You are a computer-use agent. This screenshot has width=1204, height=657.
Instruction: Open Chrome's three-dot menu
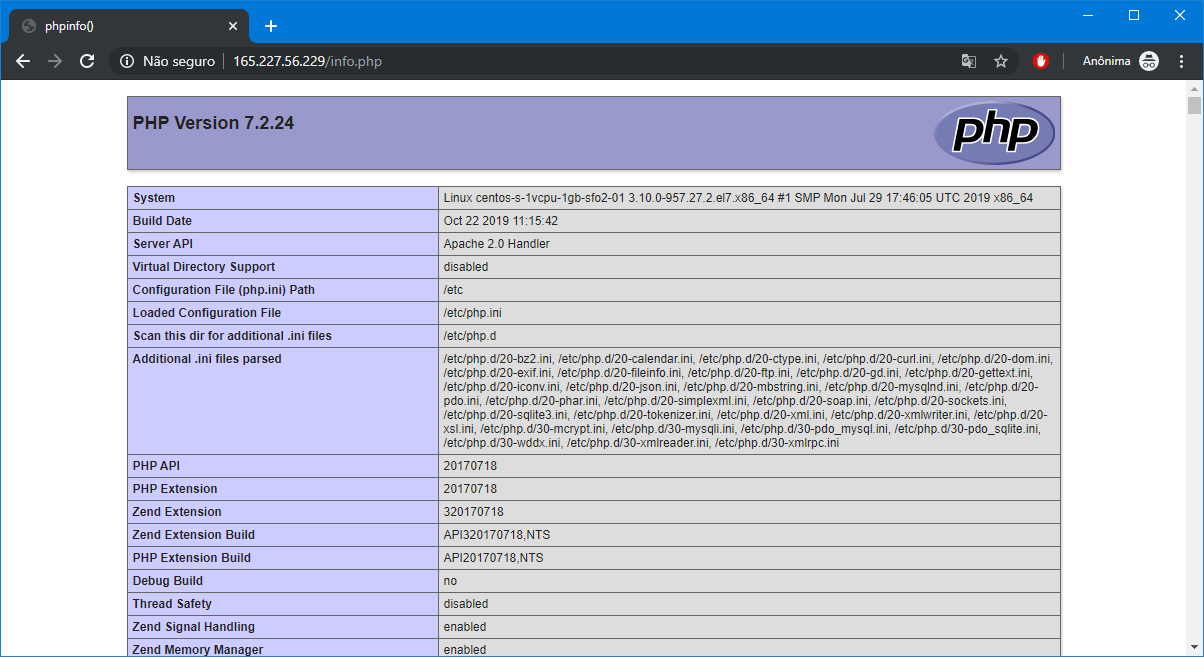point(1181,61)
